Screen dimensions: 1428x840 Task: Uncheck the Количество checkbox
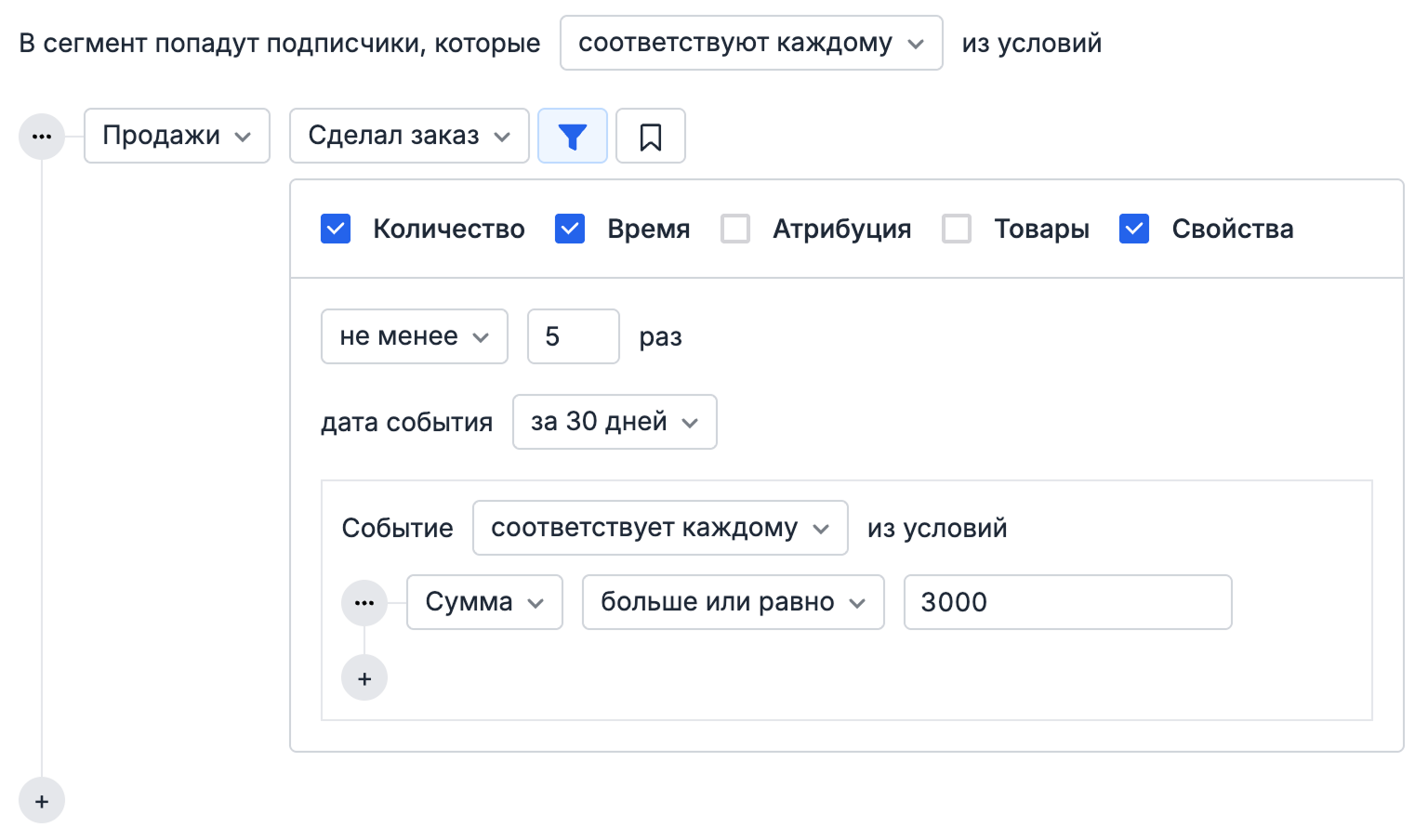point(336,229)
